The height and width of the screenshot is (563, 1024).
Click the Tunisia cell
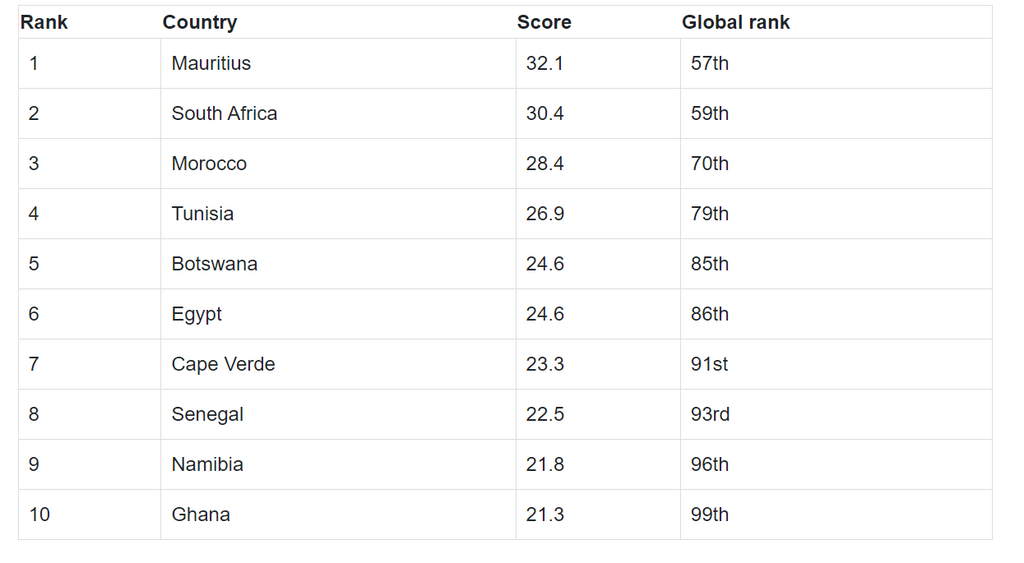click(x=338, y=214)
